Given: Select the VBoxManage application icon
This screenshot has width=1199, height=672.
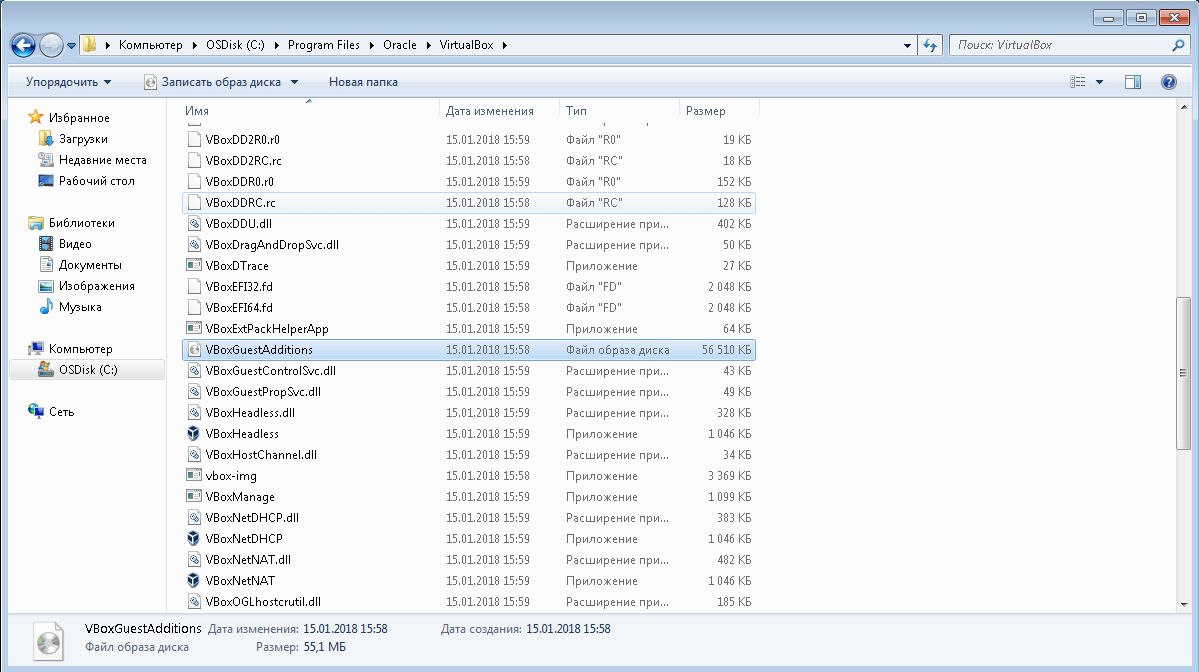Looking at the screenshot, I should tap(194, 496).
